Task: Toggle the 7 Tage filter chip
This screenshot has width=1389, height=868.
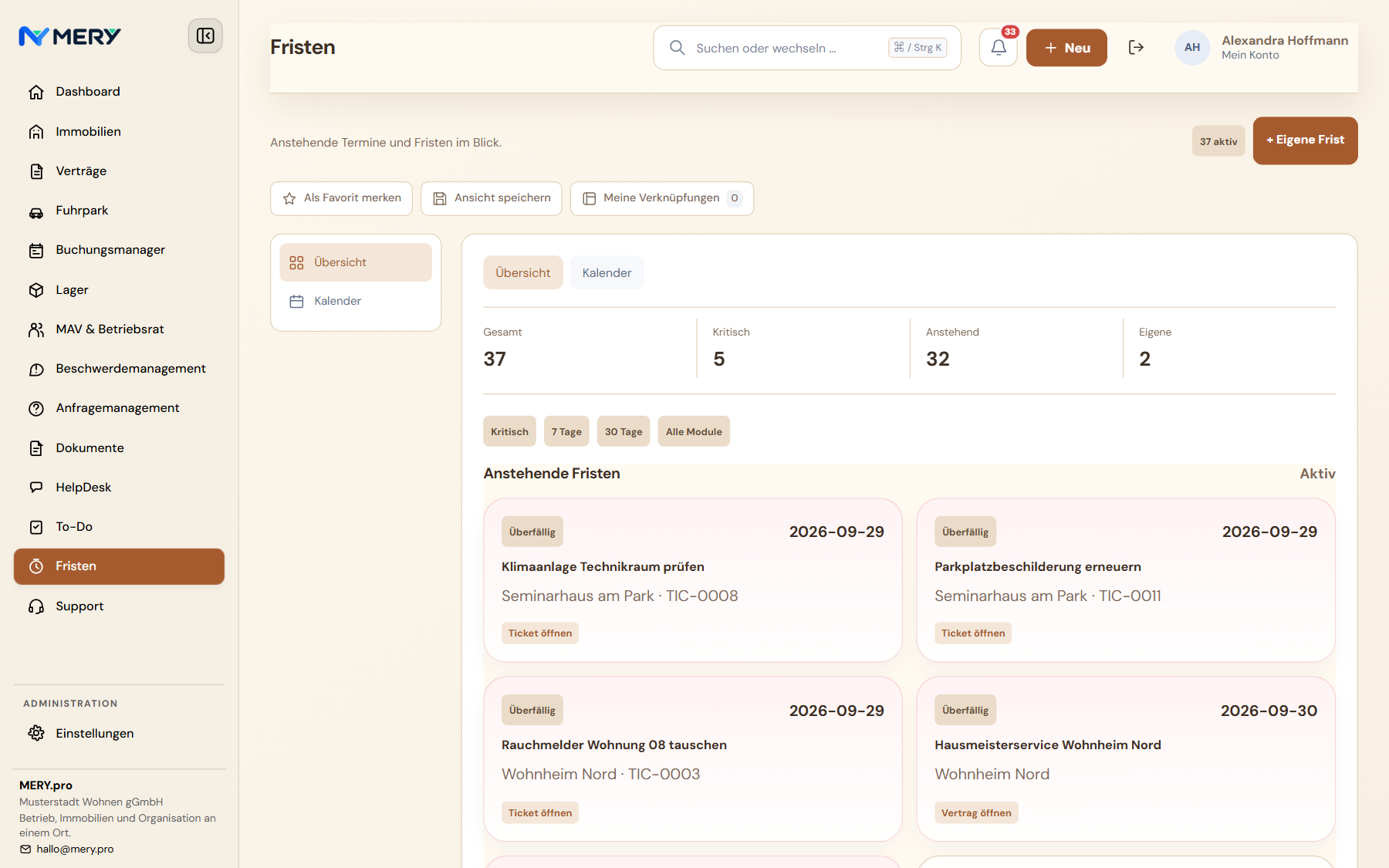Action: (566, 431)
